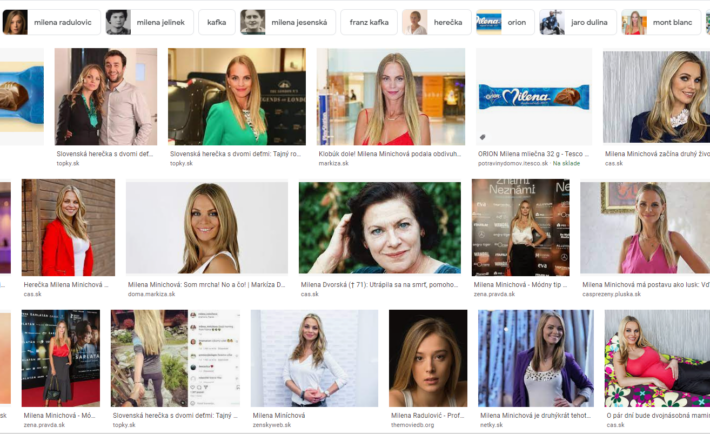Select the 'milena jelinek' suggestion chip
The height and width of the screenshot is (434, 710).
[x=149, y=22]
